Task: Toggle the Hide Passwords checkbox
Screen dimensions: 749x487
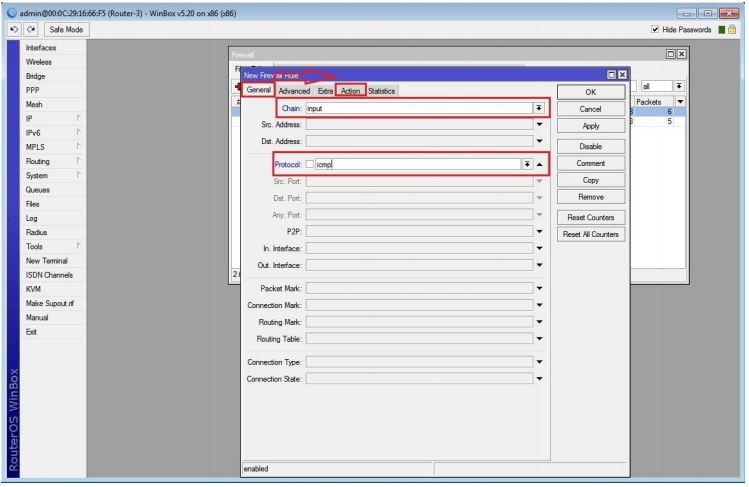Action: click(655, 30)
